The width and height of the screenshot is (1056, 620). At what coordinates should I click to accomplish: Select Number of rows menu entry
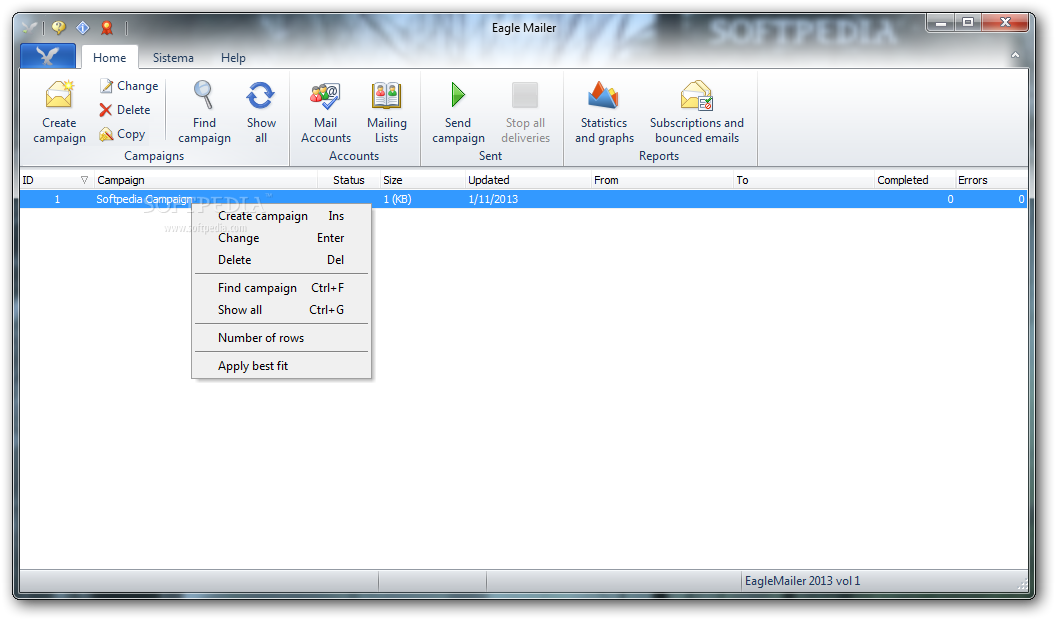click(282, 338)
